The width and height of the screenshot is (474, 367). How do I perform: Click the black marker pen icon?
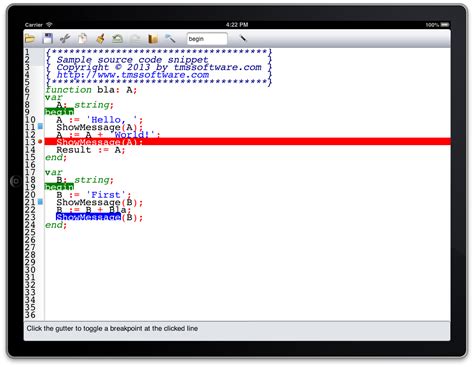(x=243, y=38)
